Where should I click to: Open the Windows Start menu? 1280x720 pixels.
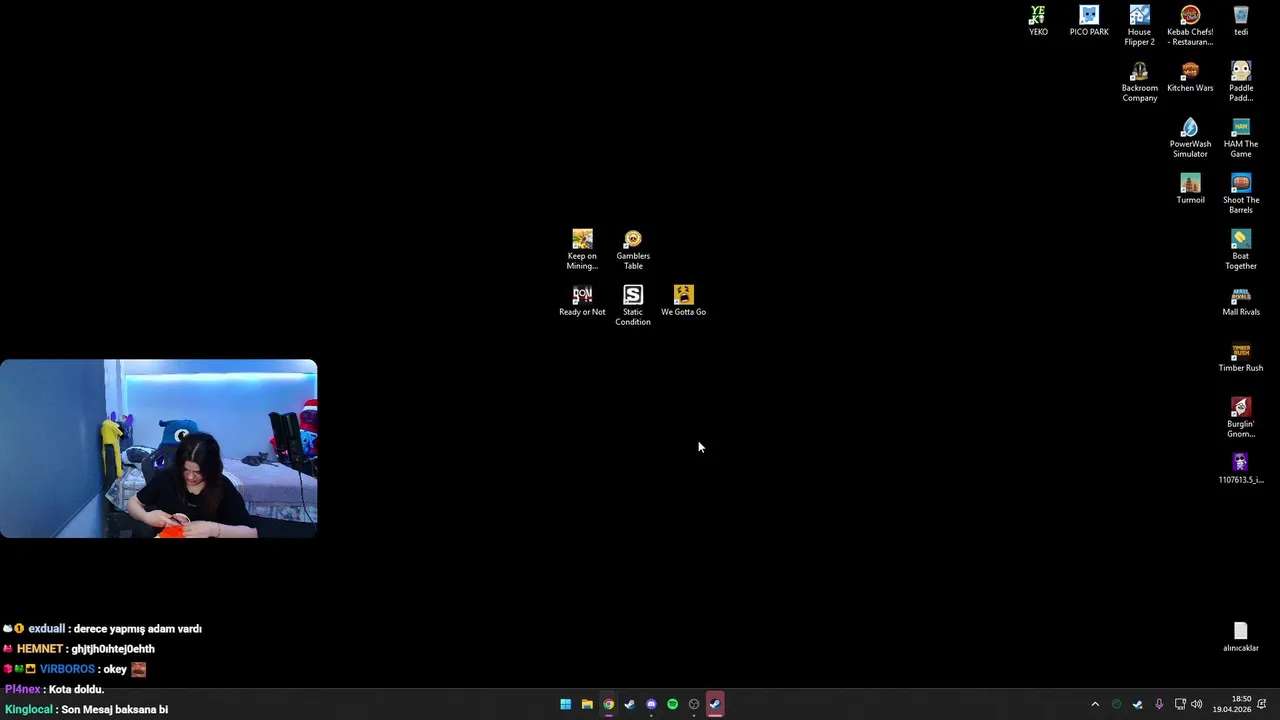[x=565, y=704]
